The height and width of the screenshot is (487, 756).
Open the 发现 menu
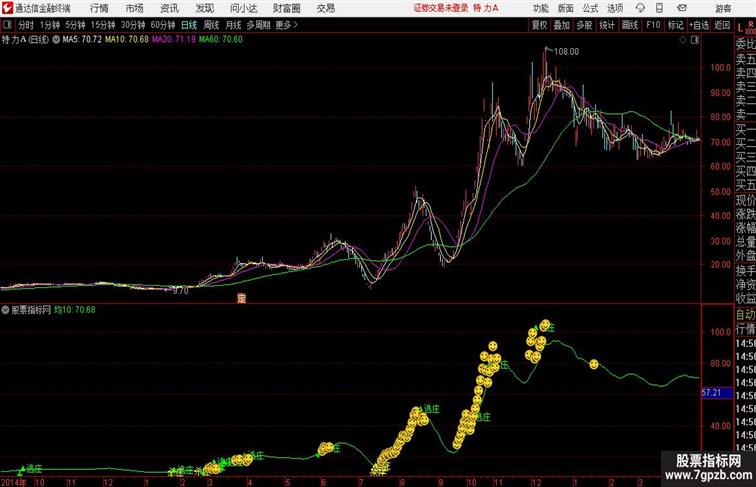pos(204,8)
